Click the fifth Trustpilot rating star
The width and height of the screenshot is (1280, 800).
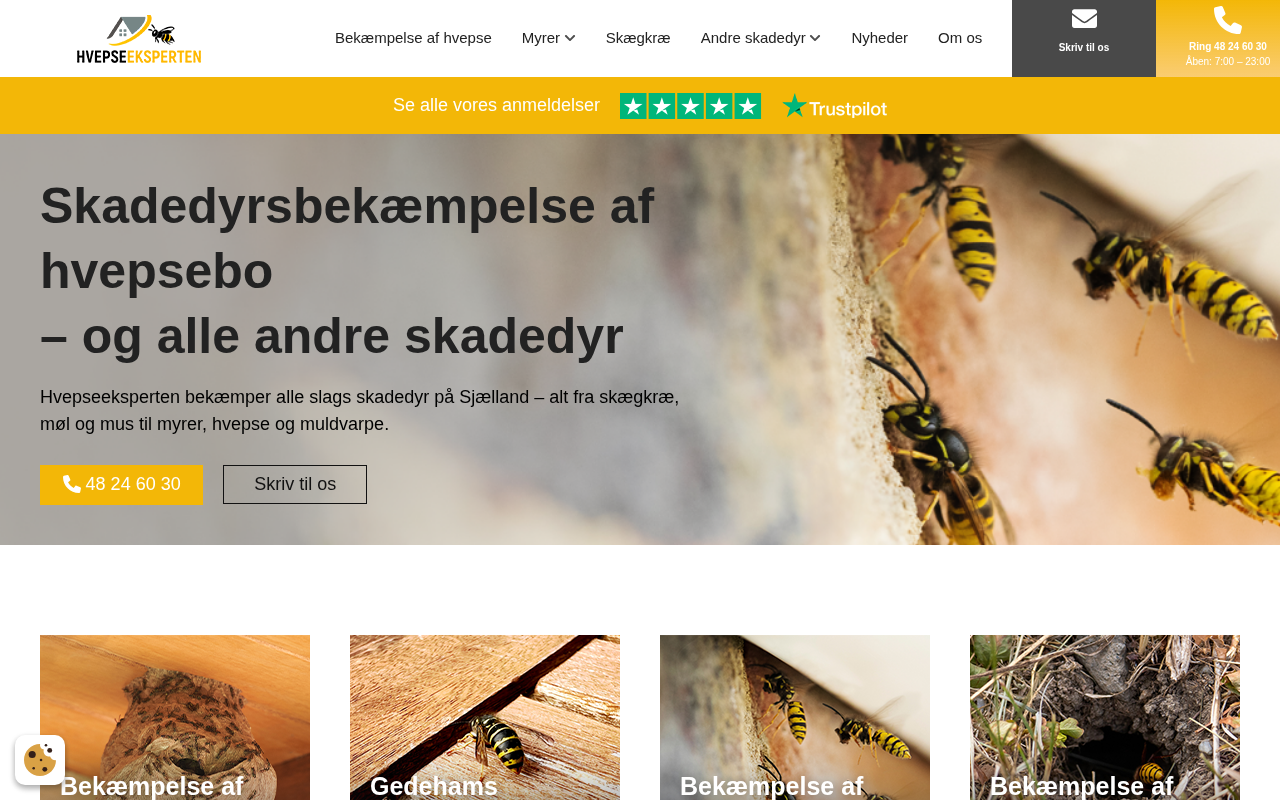point(748,106)
